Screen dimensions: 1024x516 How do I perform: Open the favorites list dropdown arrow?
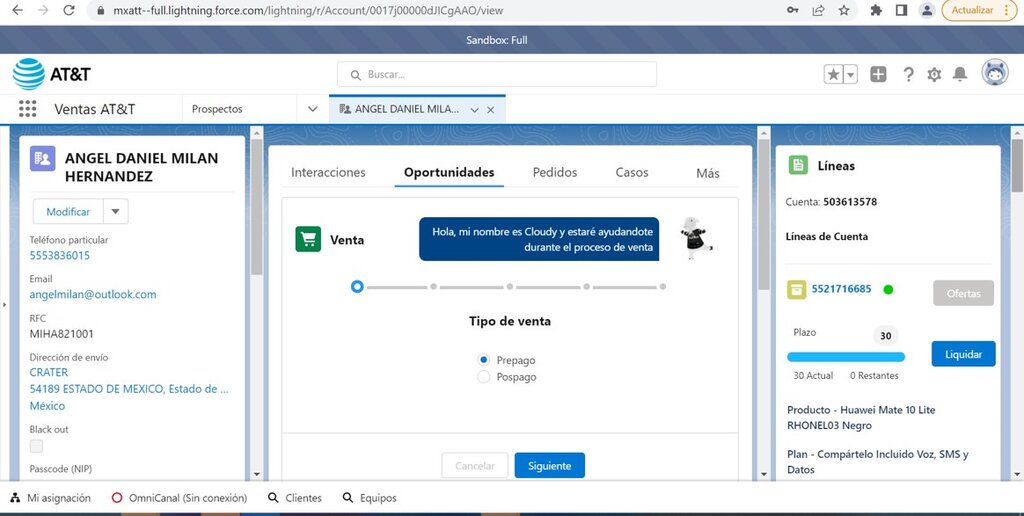pos(850,74)
